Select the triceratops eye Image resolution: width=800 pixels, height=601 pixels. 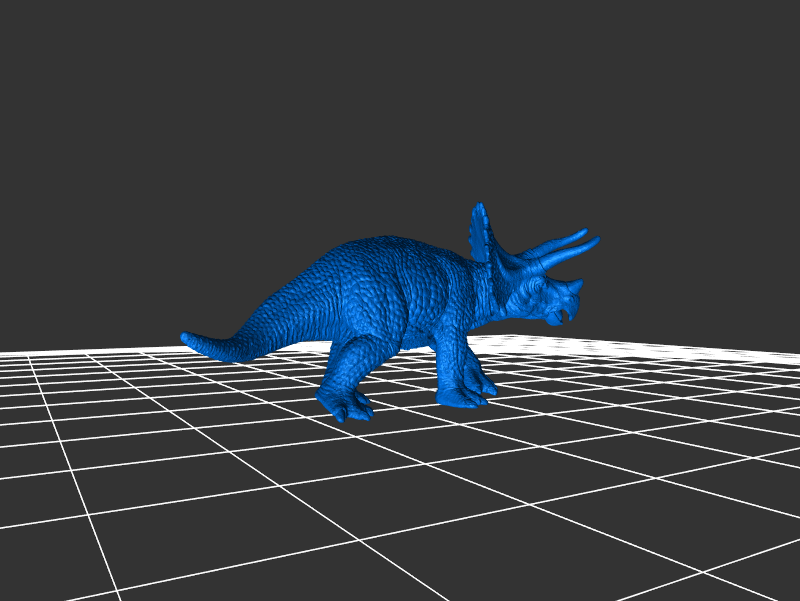tap(541, 287)
